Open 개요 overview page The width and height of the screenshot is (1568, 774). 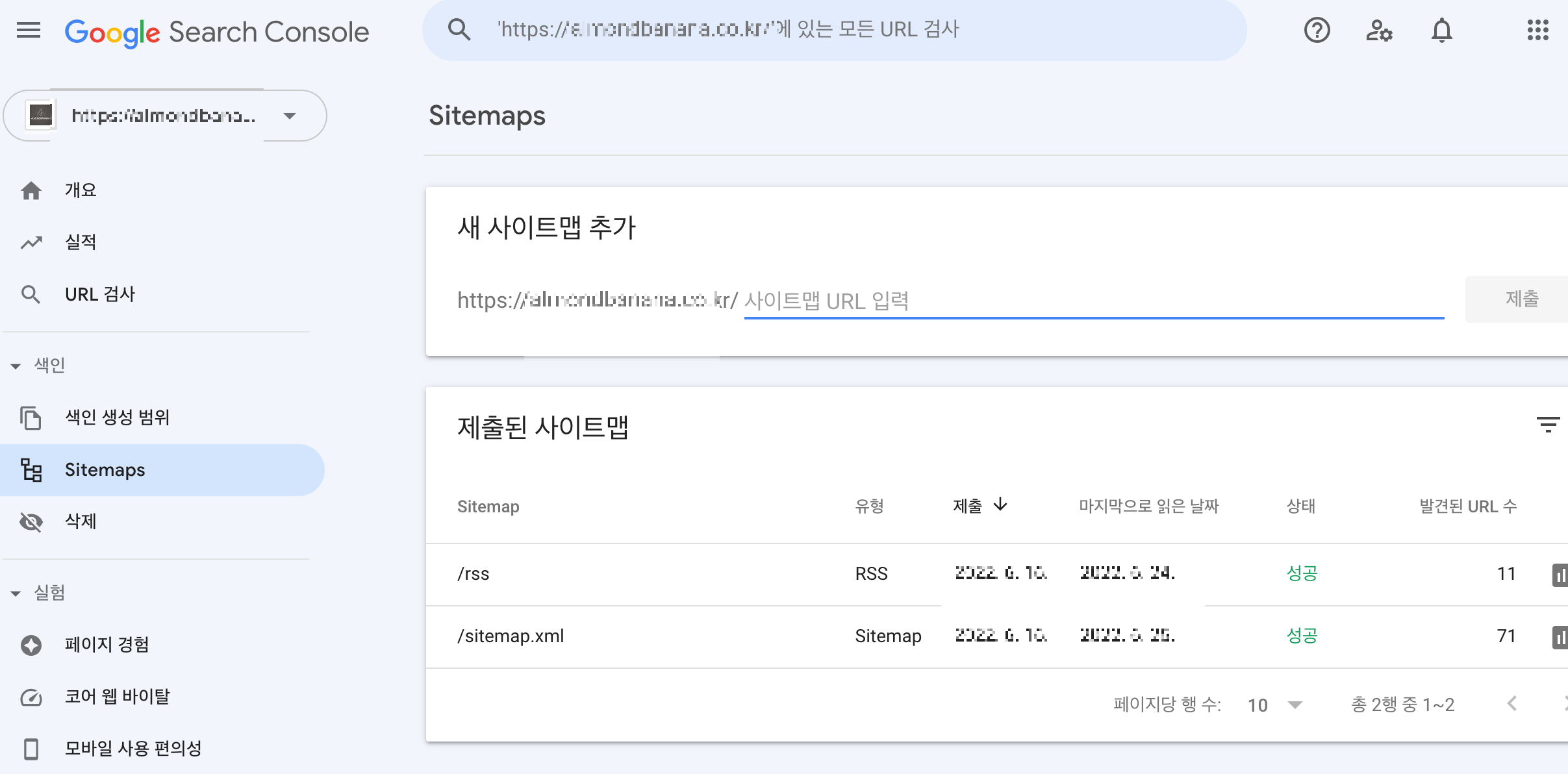click(x=81, y=190)
